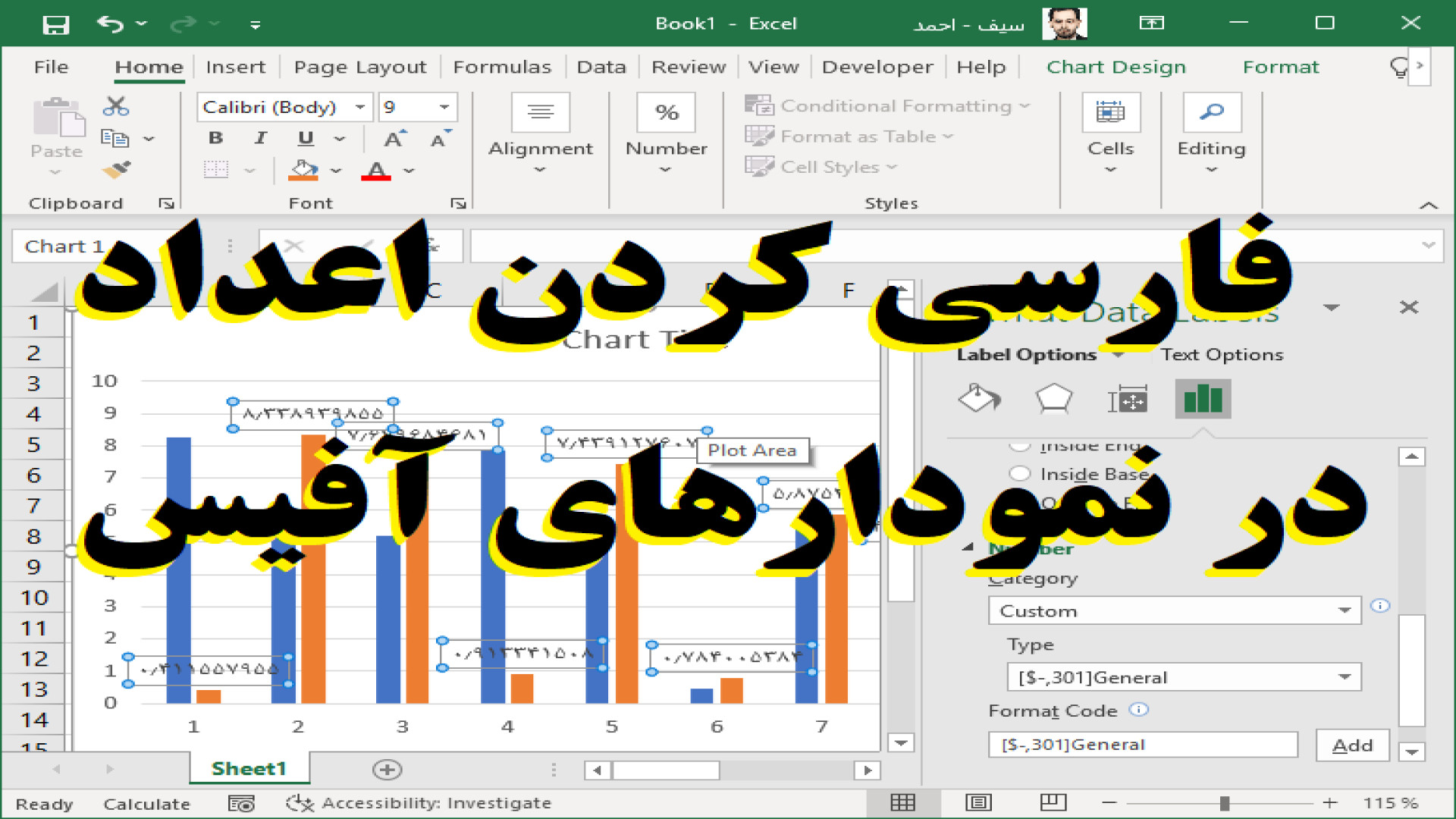The height and width of the screenshot is (819, 1456).
Task: Open the Text Options pane tab
Action: [1222, 355]
